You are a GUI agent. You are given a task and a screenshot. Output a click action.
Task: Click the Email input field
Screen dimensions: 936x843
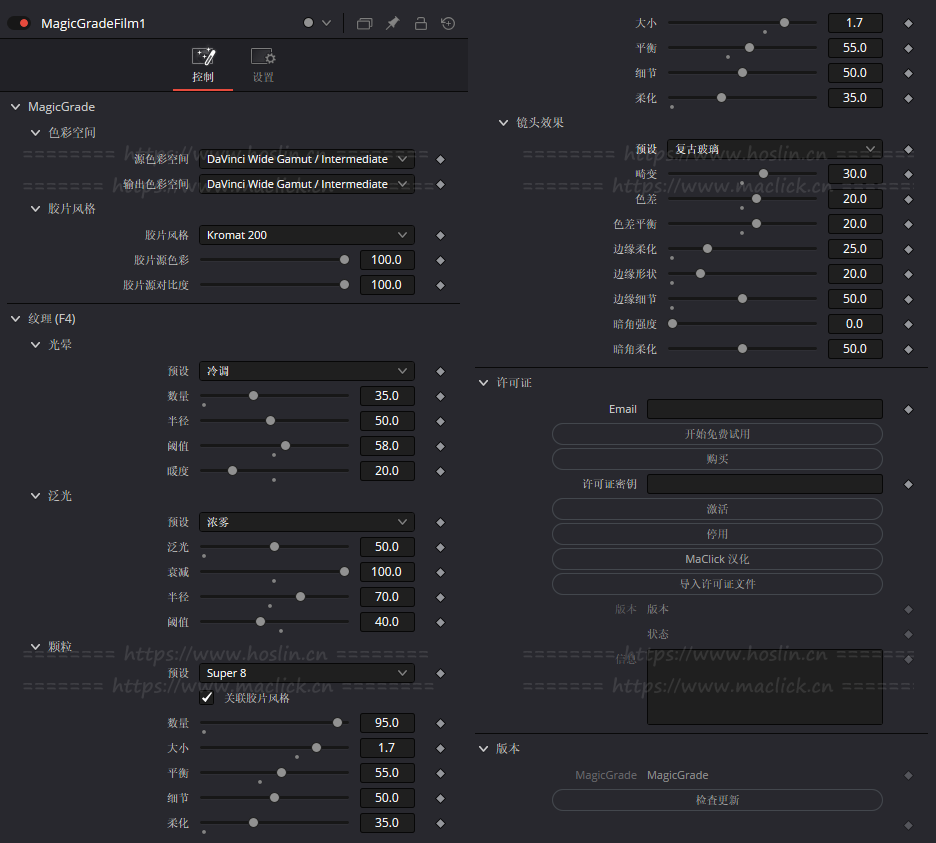[765, 409]
